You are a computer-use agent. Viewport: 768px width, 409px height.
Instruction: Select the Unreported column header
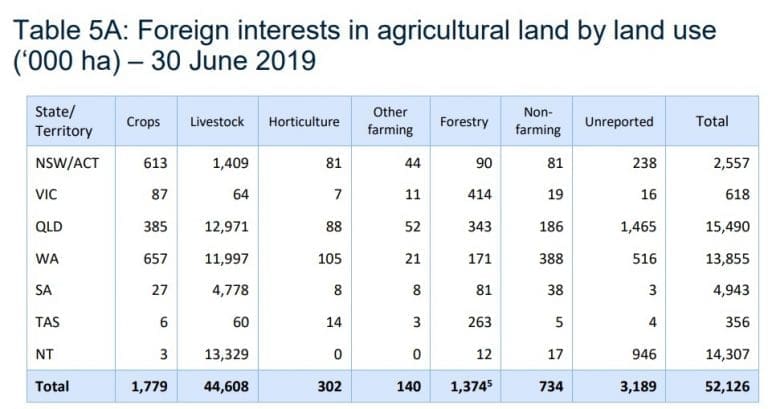coord(619,121)
